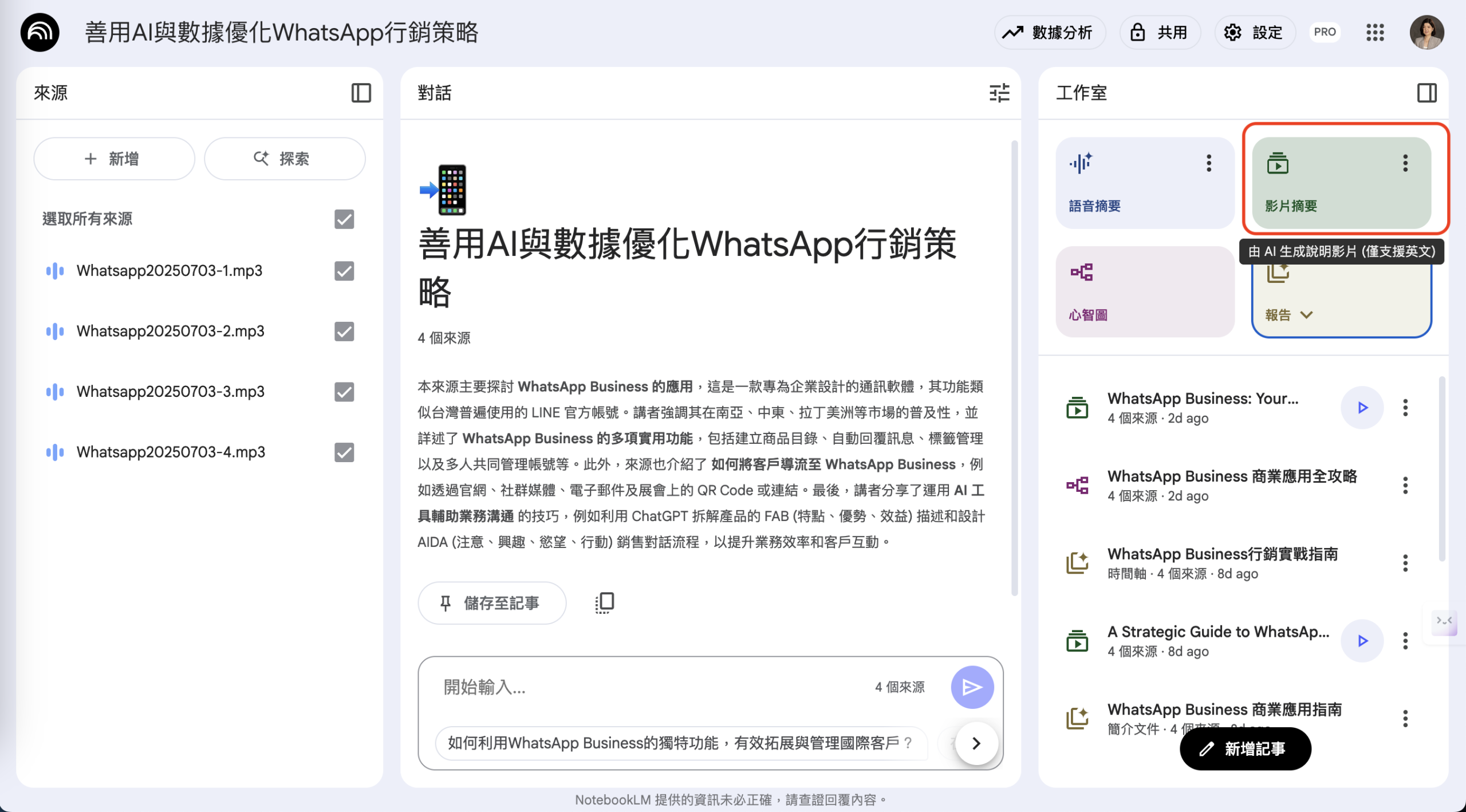Click the 開始輸入 chat input field

click(x=653, y=687)
